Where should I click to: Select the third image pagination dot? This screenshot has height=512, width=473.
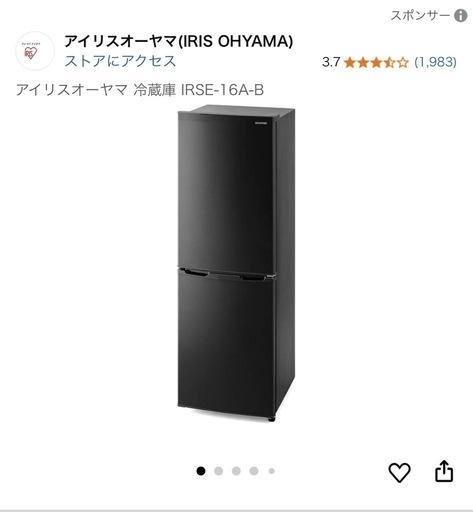coord(236,471)
